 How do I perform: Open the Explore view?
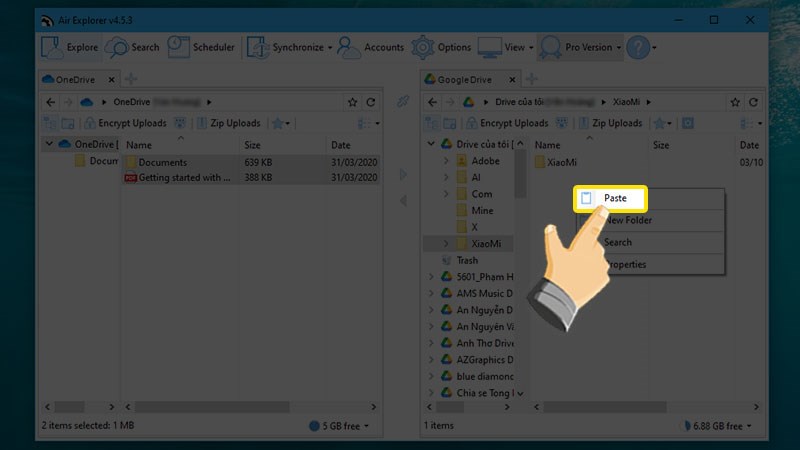coord(69,47)
